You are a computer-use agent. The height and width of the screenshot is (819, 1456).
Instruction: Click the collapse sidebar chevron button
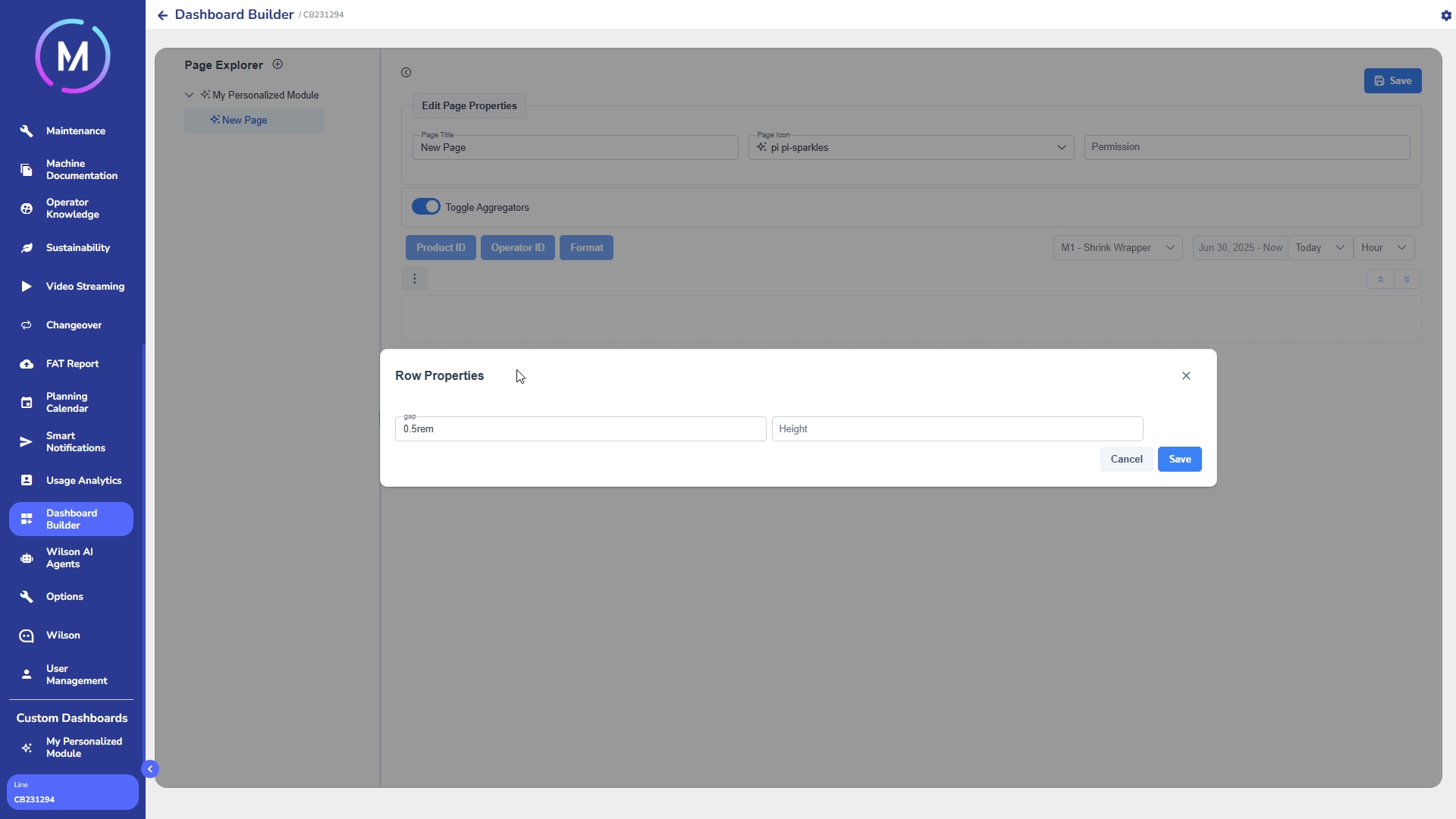pyautogui.click(x=150, y=769)
